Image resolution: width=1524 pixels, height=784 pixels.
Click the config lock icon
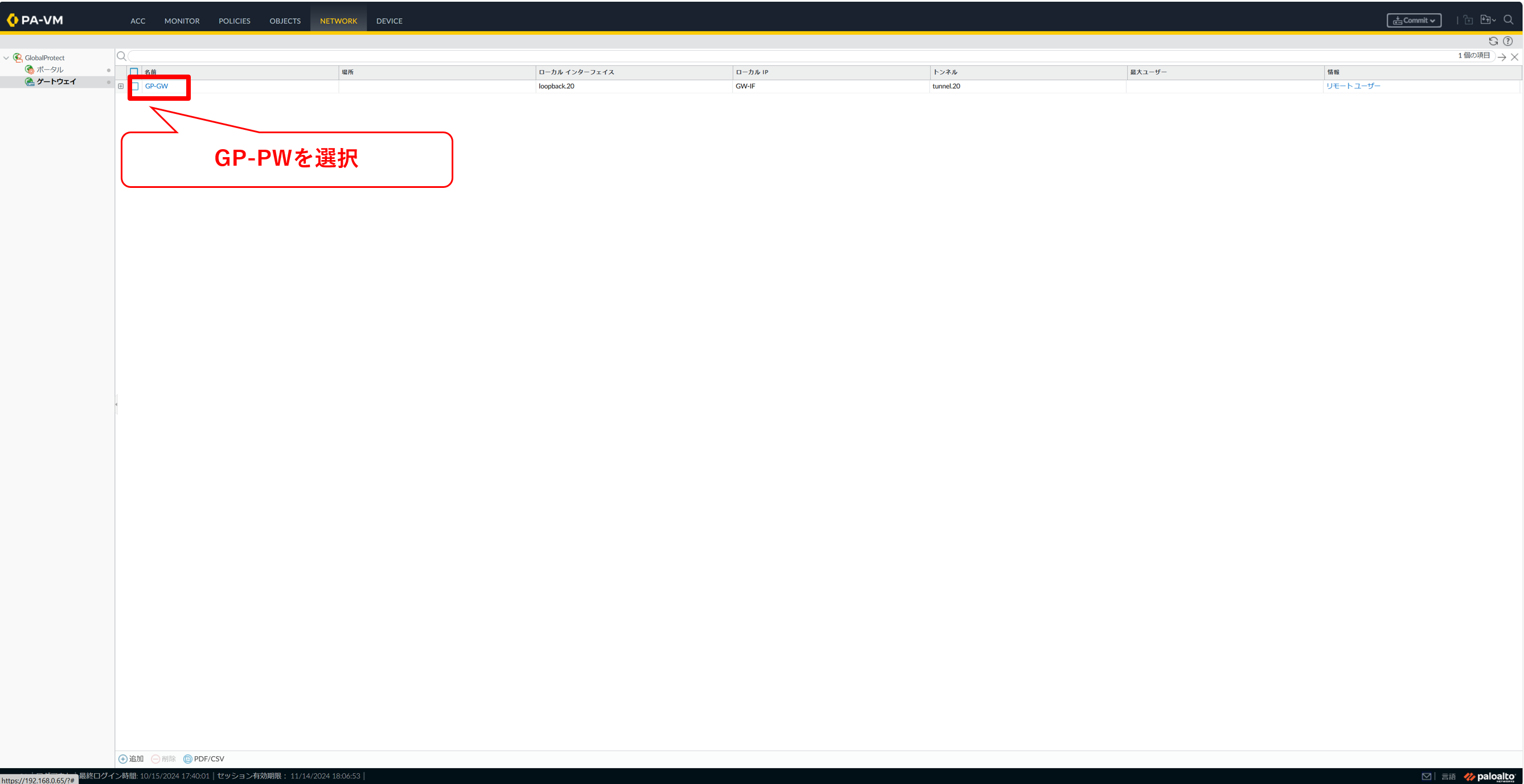[x=1468, y=20]
